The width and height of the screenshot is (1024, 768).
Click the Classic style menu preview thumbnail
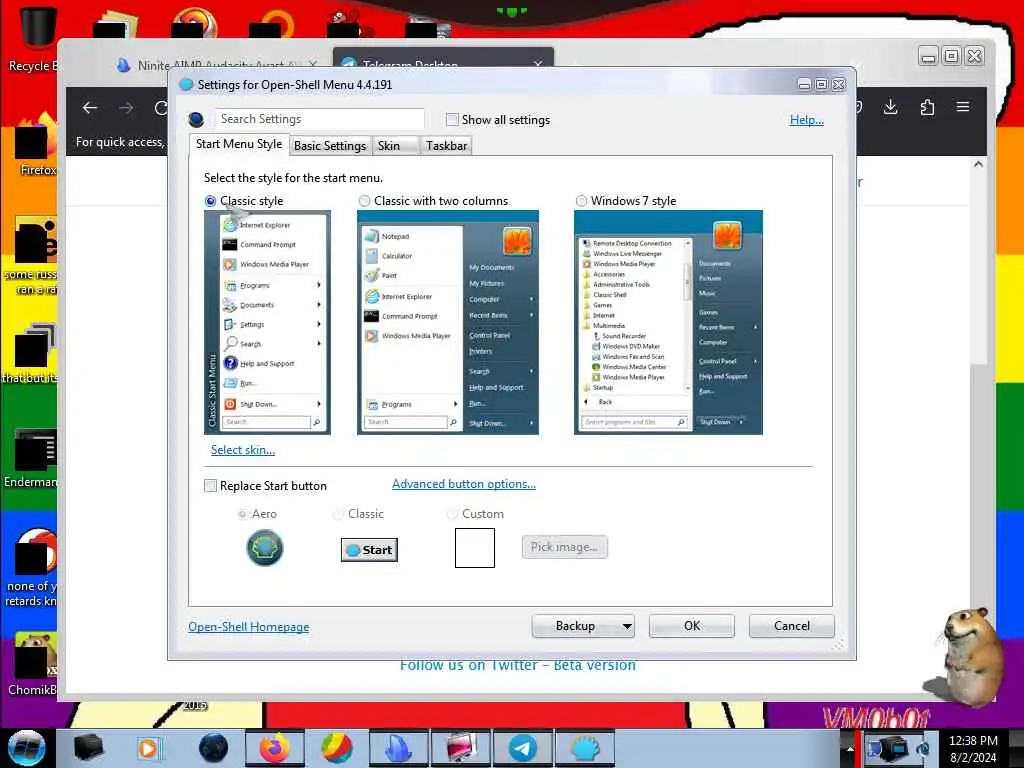click(267, 323)
